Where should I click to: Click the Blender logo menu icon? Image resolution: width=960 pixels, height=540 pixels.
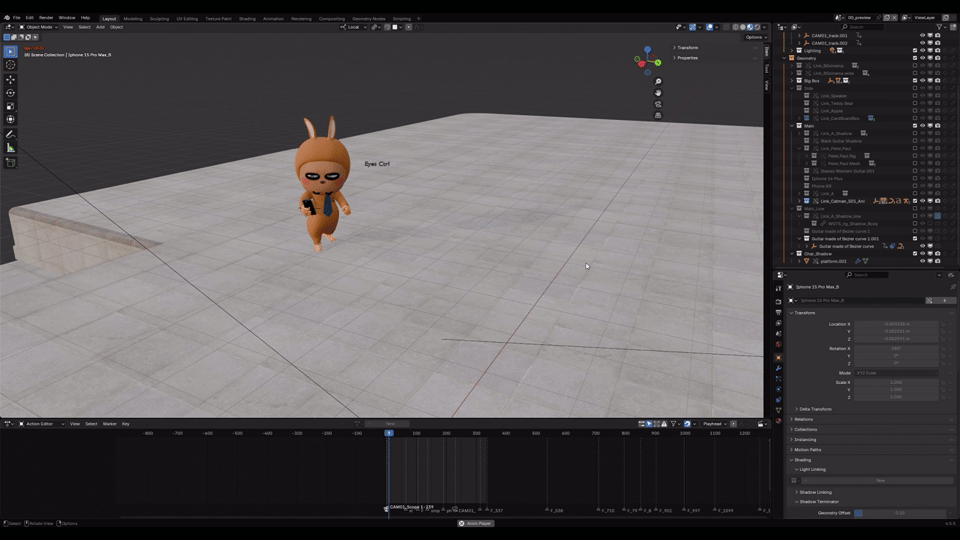point(7,18)
